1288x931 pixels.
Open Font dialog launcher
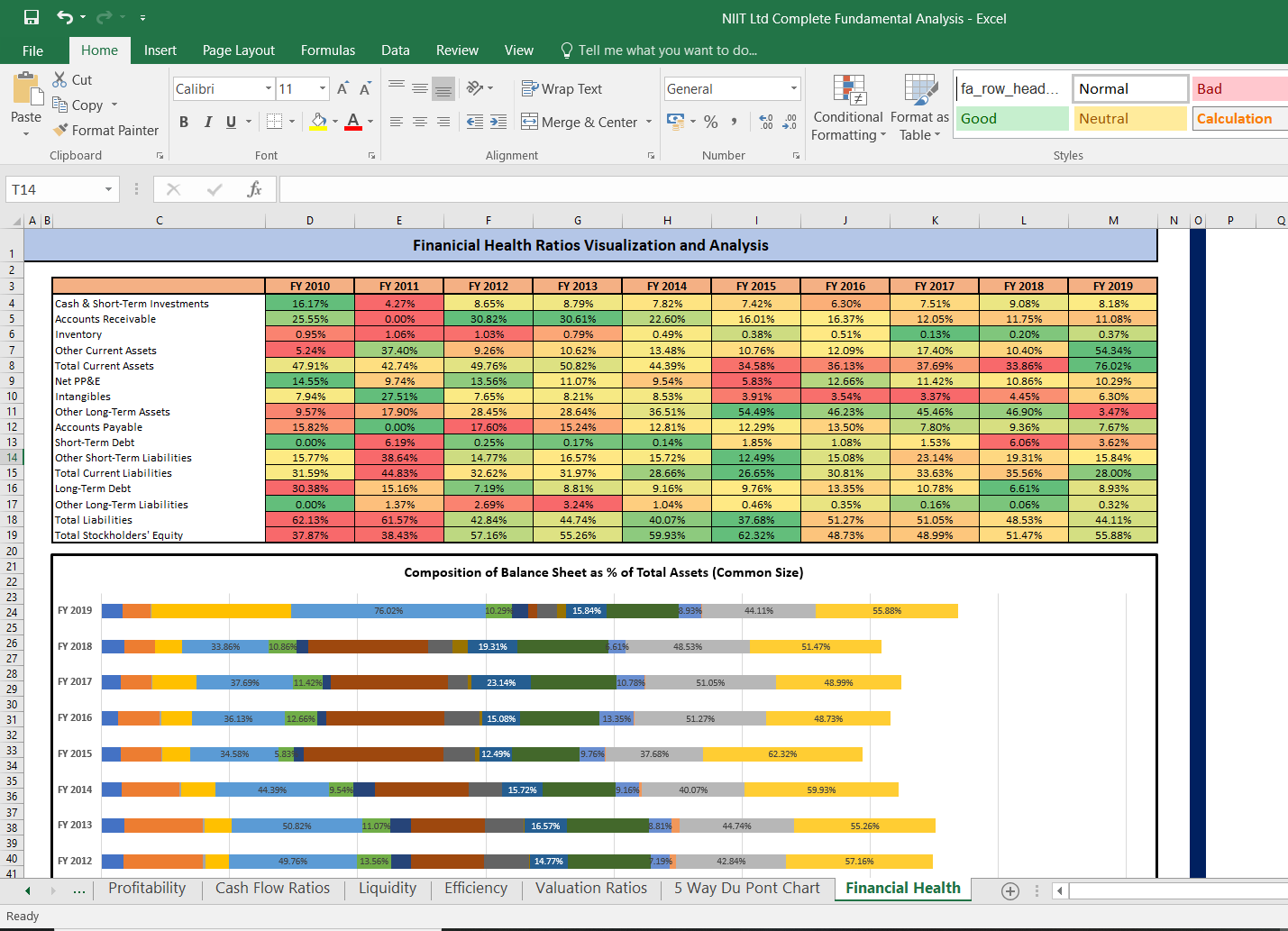(371, 156)
